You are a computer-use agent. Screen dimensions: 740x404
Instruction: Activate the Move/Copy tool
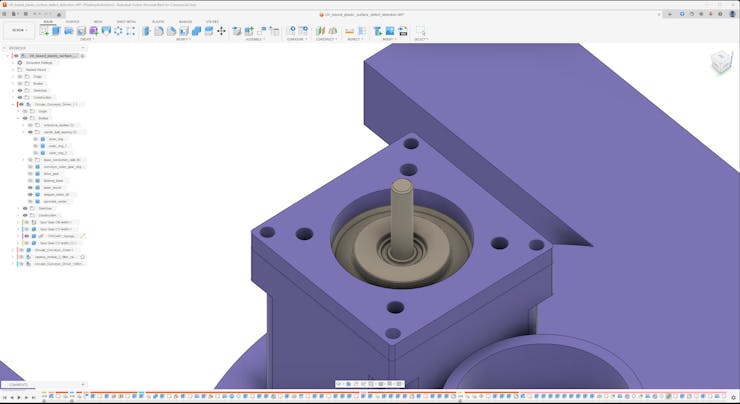coord(221,31)
